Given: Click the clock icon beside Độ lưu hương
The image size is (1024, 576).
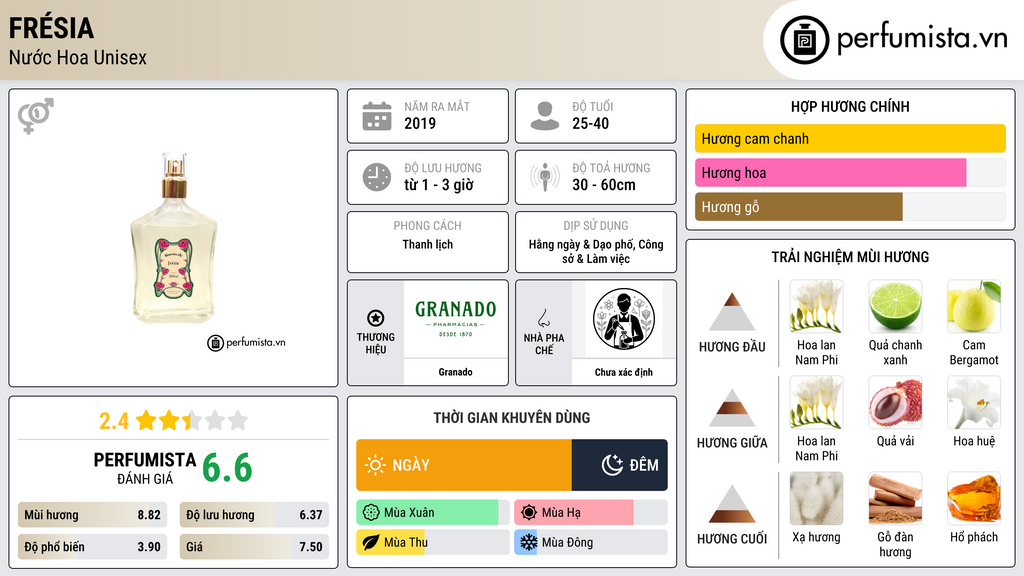Looking at the screenshot, I should point(377,177).
